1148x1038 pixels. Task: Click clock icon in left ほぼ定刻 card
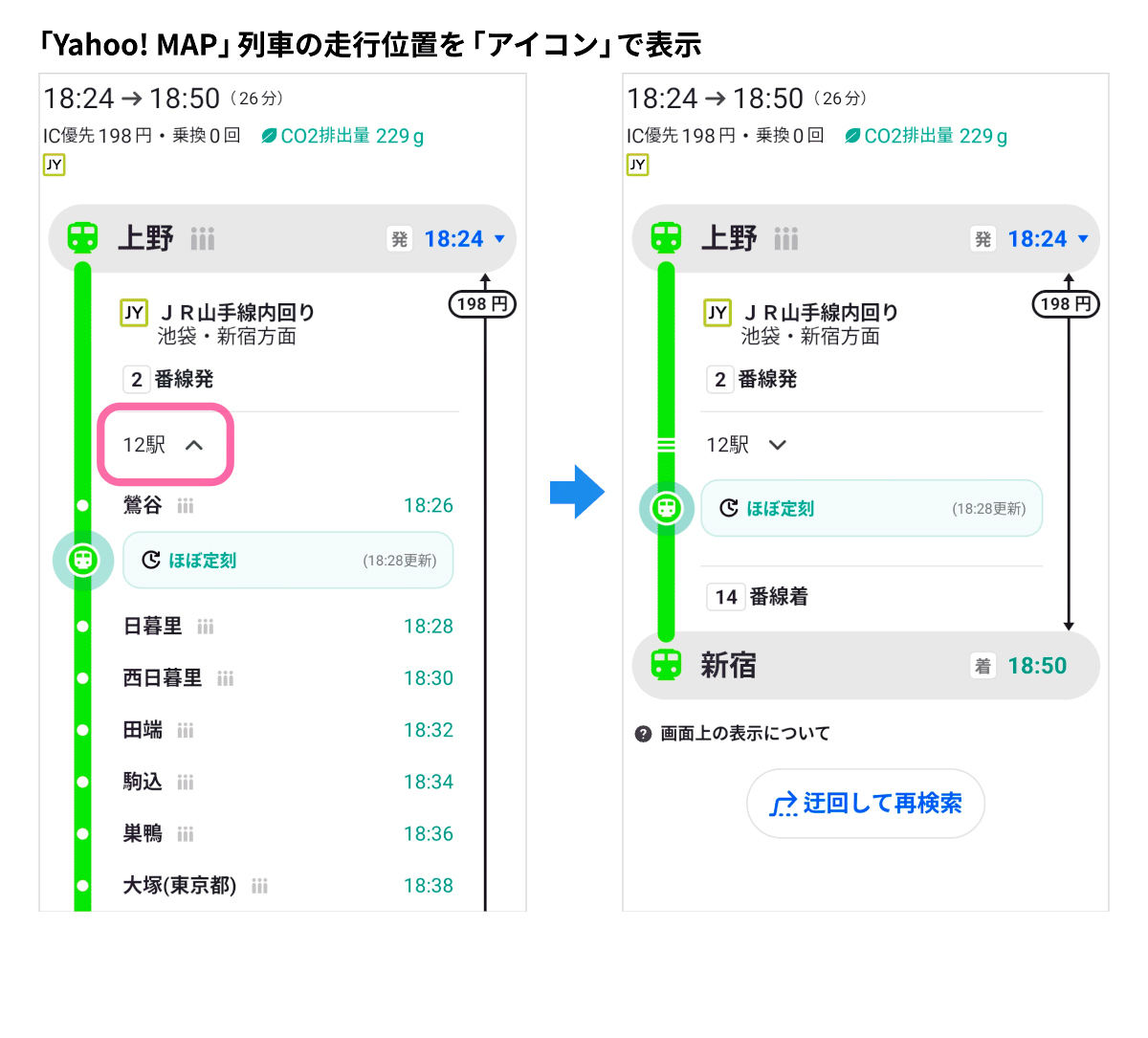[150, 560]
